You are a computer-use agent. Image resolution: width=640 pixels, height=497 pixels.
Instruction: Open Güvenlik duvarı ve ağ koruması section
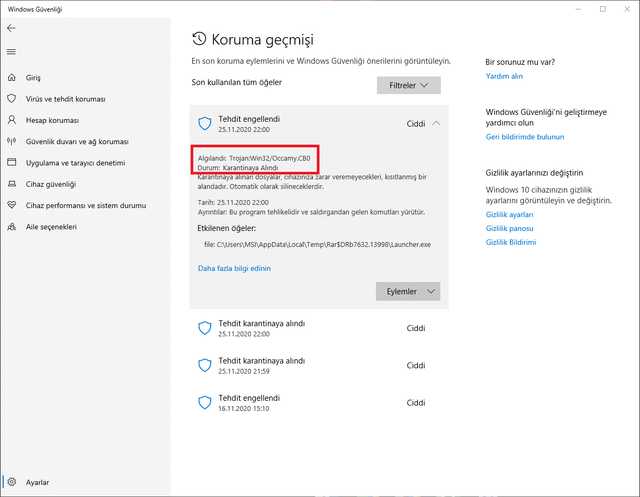point(77,142)
